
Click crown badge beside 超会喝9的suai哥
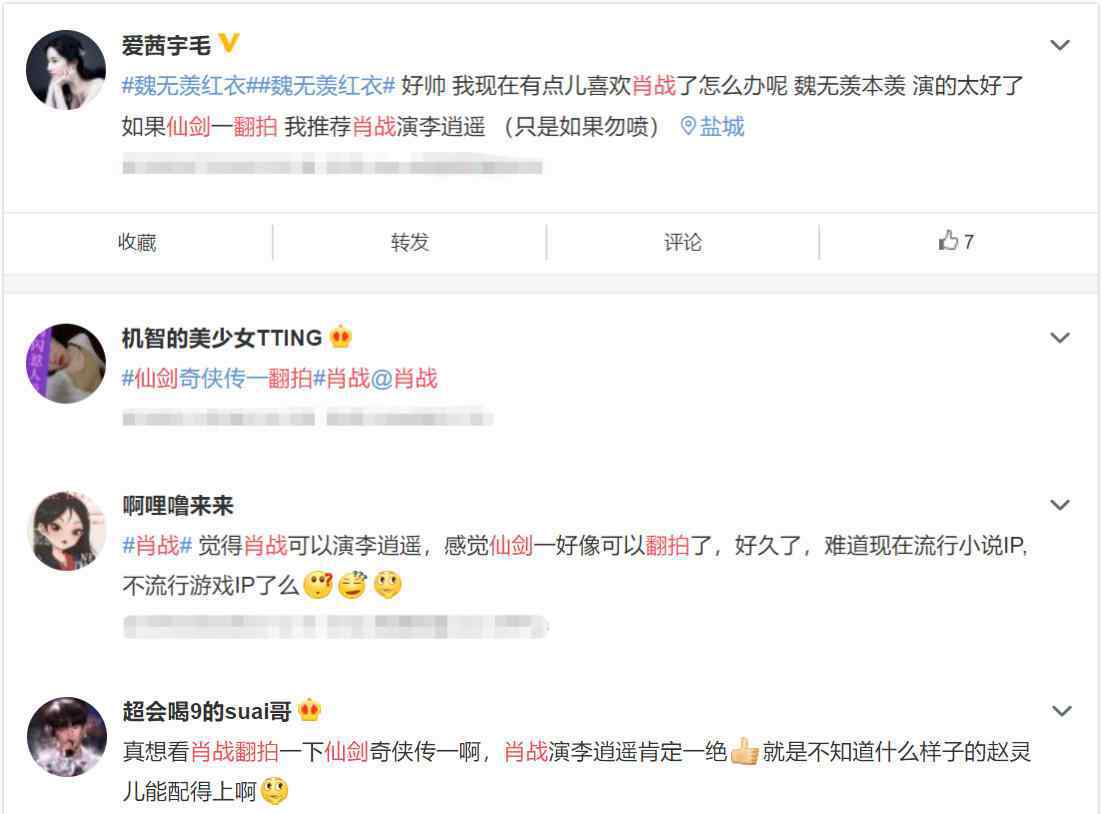(309, 710)
